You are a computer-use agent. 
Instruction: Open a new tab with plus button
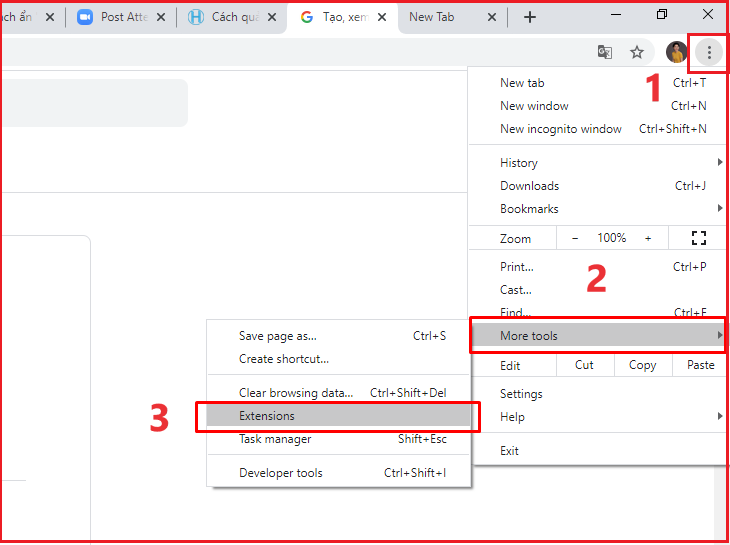pos(530,17)
